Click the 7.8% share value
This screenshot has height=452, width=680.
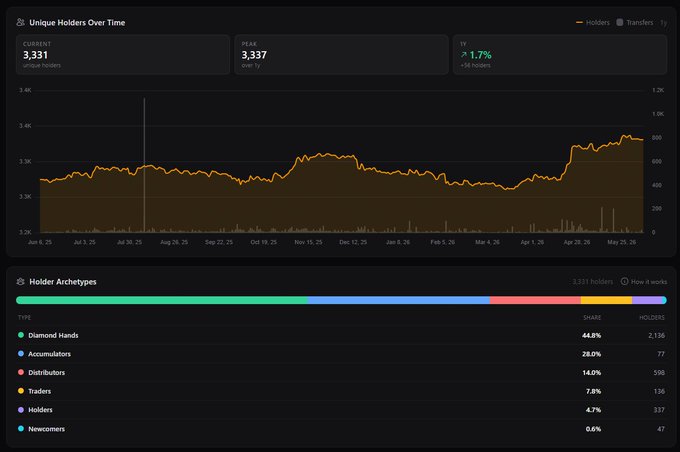click(x=593, y=391)
